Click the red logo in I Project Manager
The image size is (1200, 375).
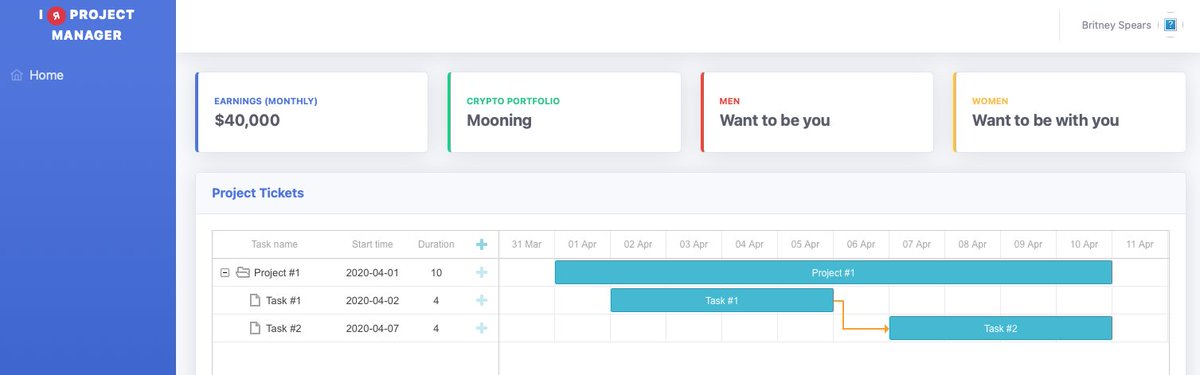coord(56,16)
